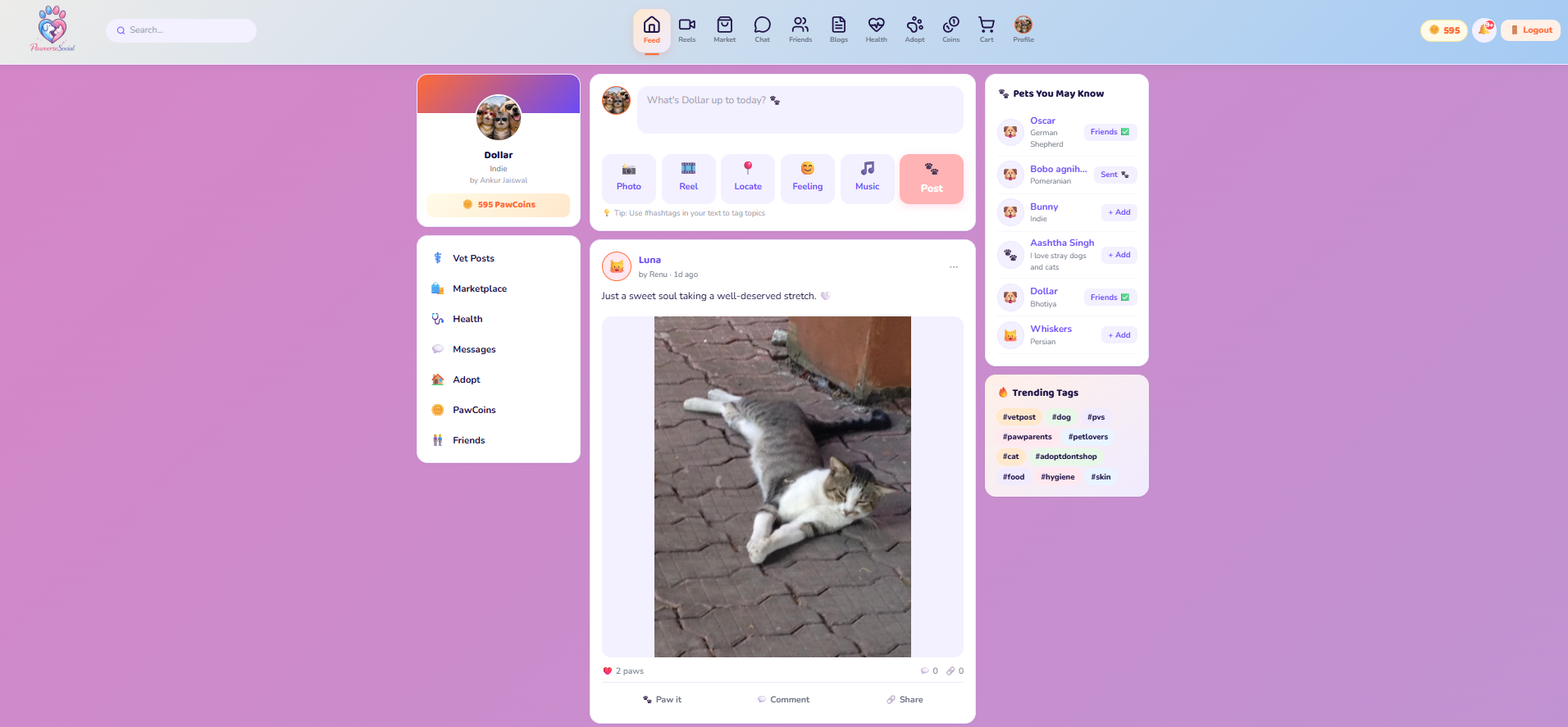1568x727 pixels.
Task: Open the Reels video icon
Action: pos(687,30)
